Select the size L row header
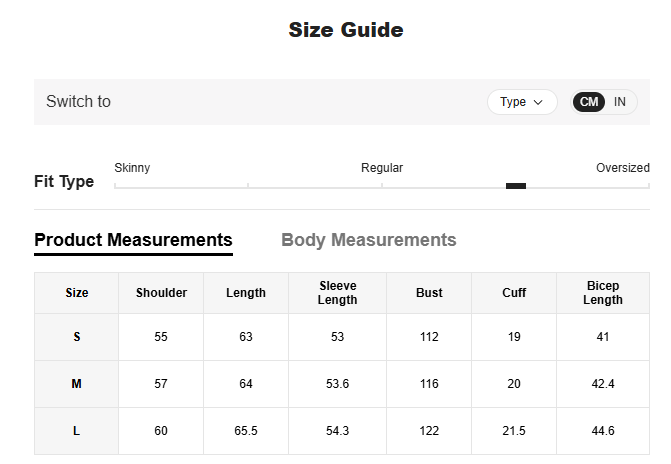This screenshot has height=464, width=671. click(x=77, y=431)
